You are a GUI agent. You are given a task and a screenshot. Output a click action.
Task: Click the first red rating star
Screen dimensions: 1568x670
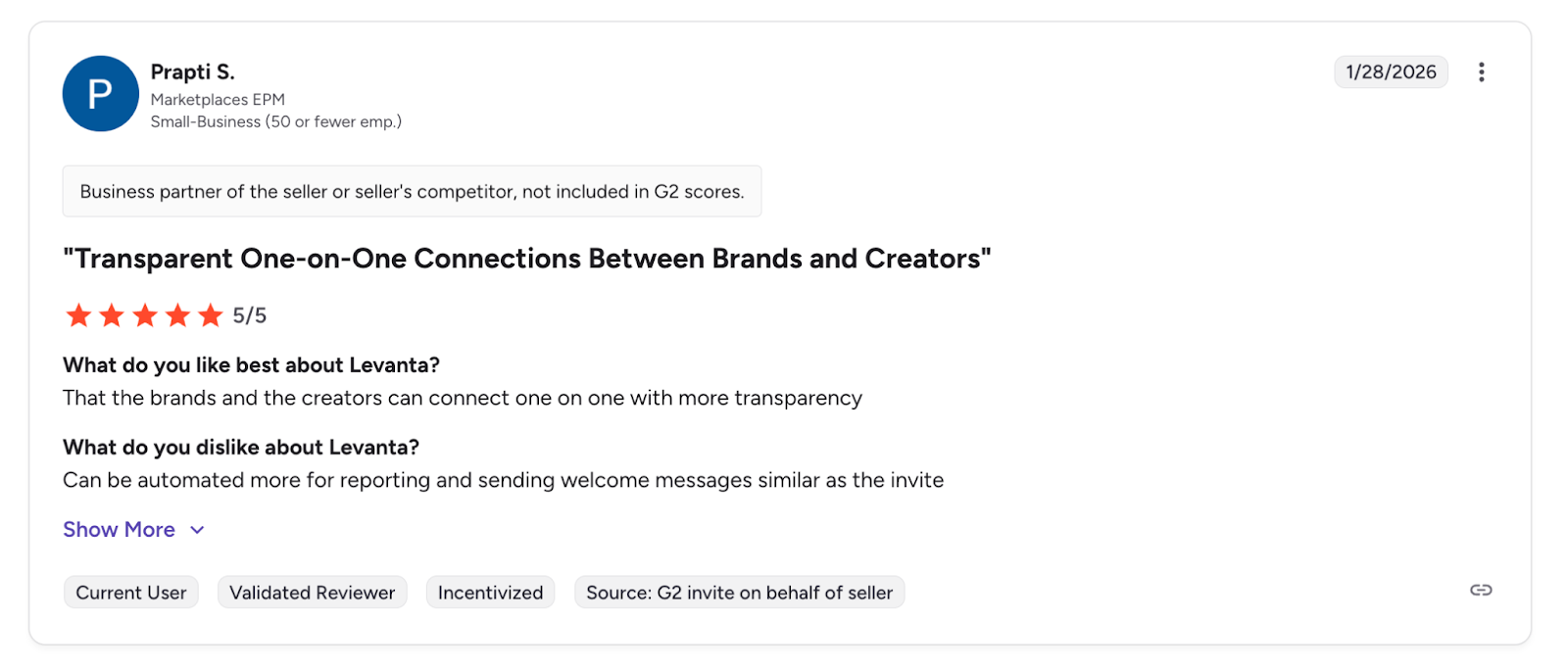(x=78, y=315)
